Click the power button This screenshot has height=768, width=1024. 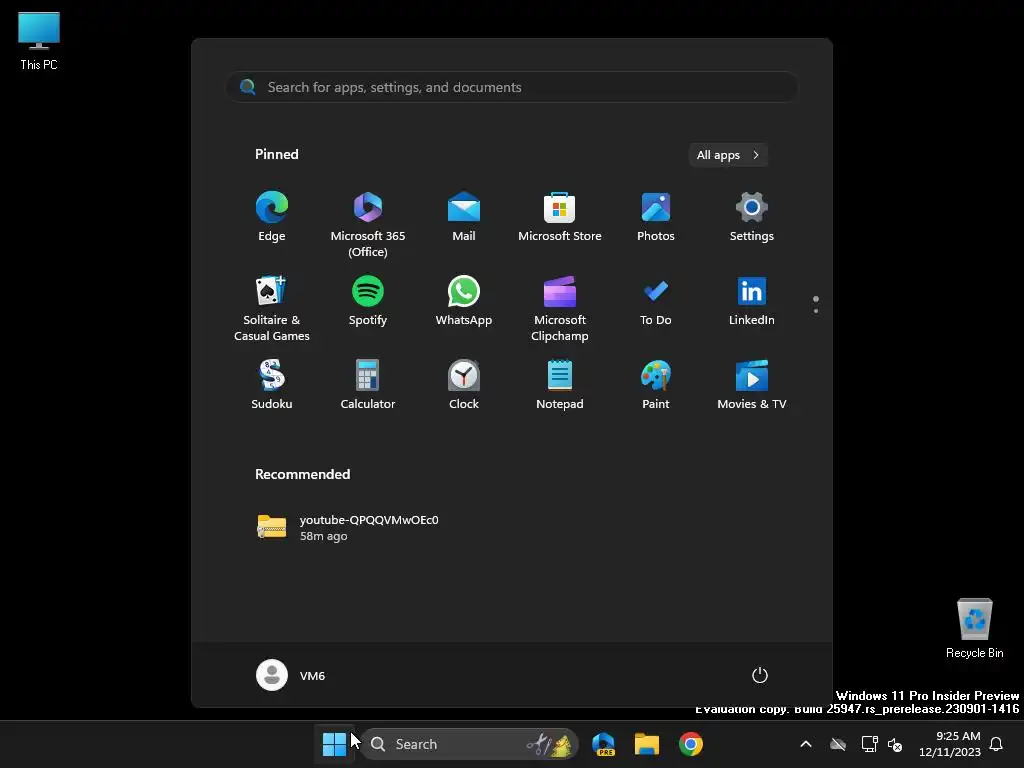[x=760, y=675]
